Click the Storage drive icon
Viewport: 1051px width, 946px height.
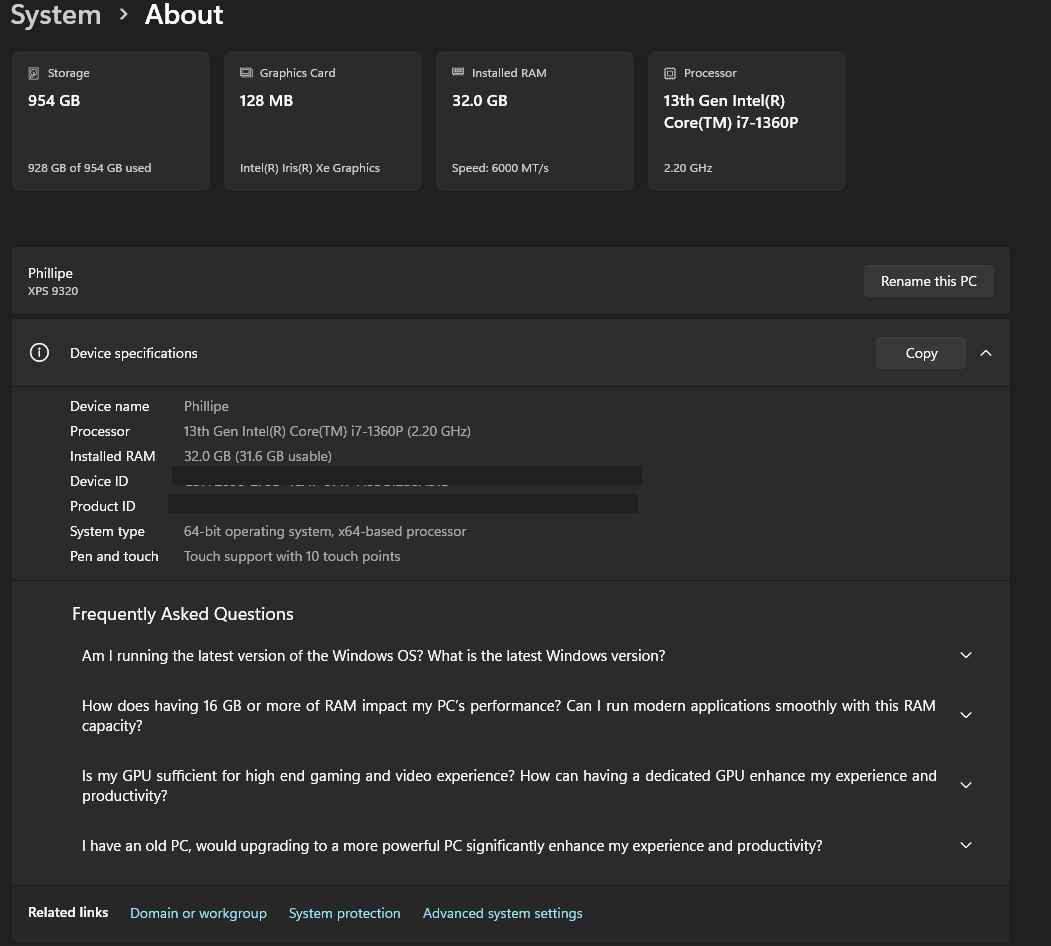pyautogui.click(x=34, y=72)
